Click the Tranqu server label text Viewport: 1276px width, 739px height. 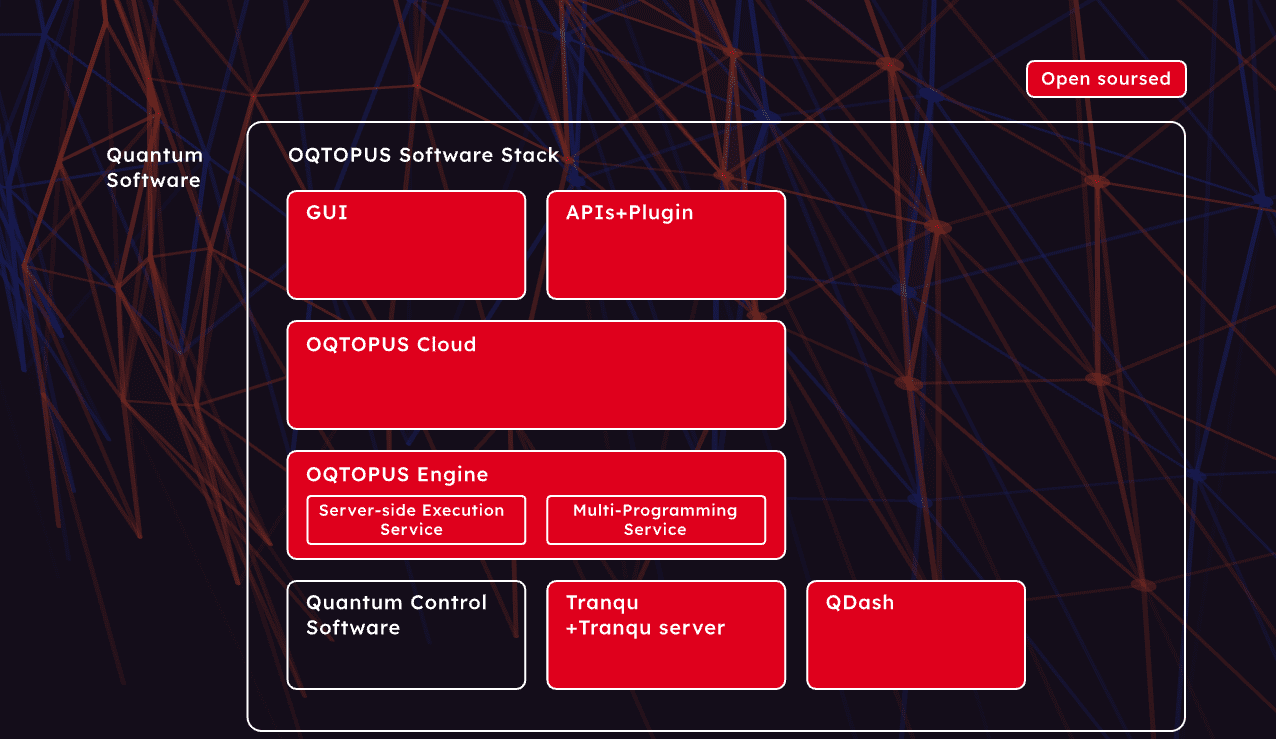(647, 627)
